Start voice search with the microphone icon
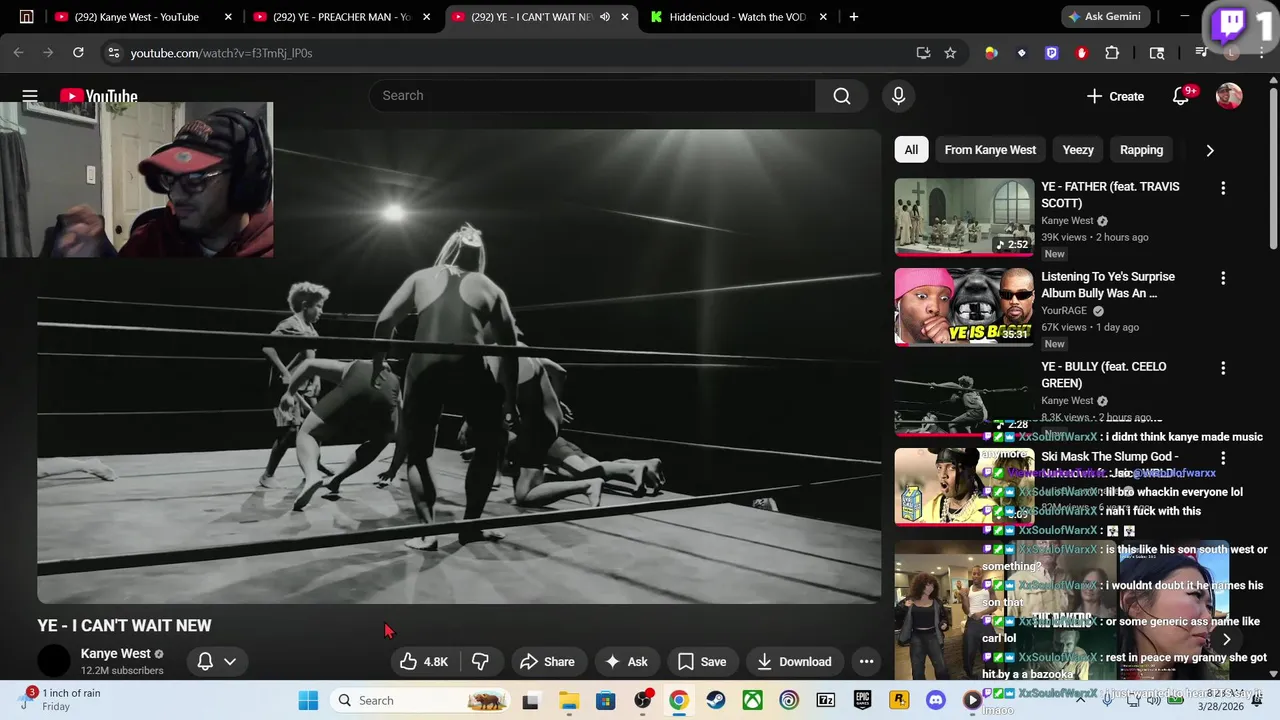 point(898,96)
